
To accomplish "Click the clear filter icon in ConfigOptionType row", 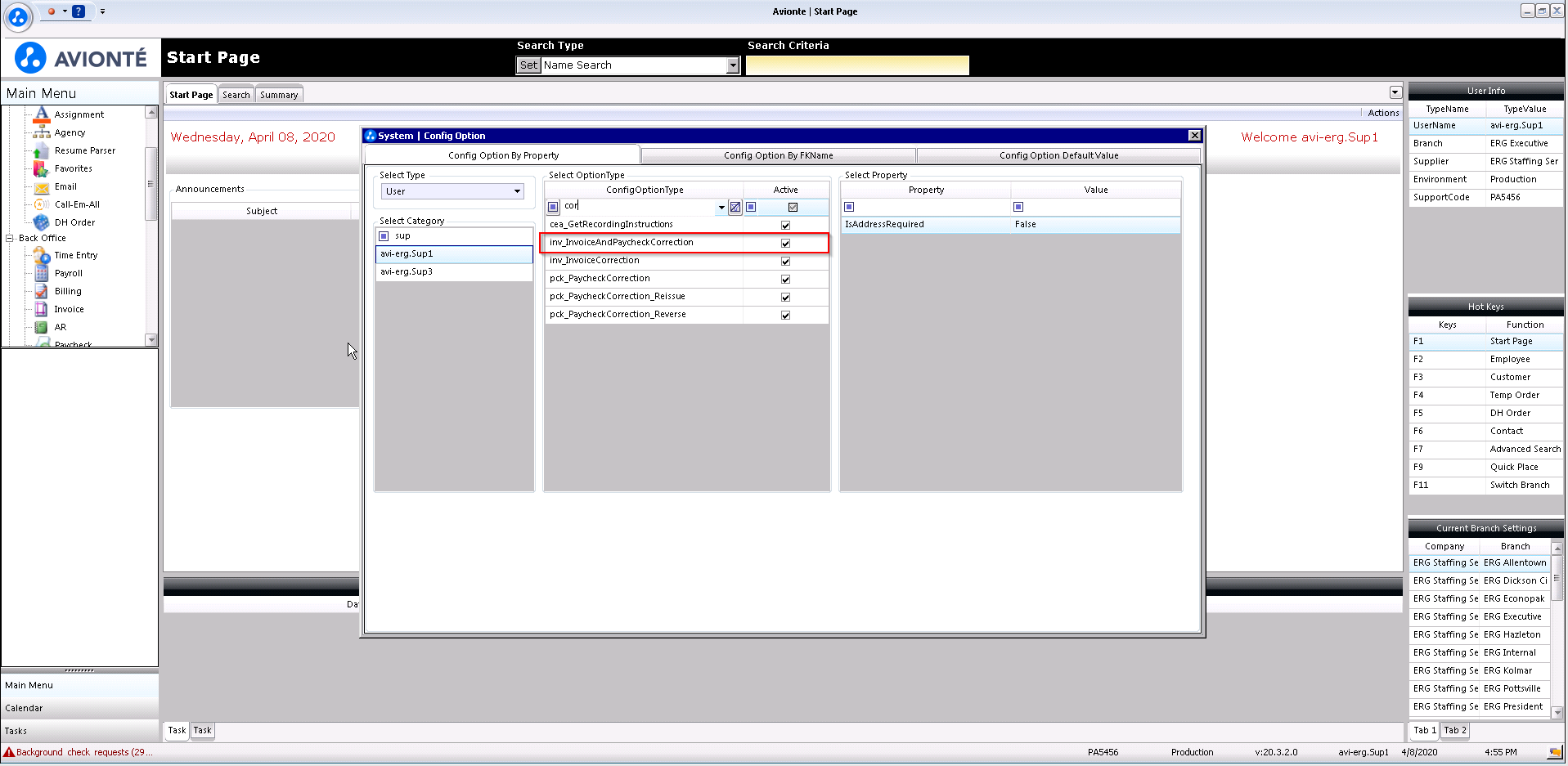I will tap(735, 207).
